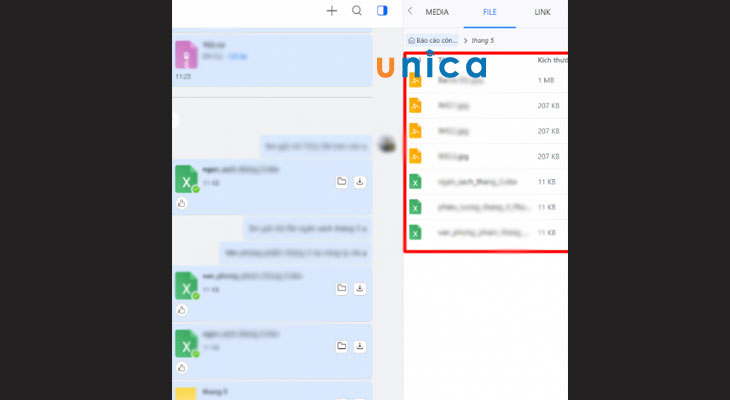730x400 pixels.
Task: Go back using the chevron beside MEDIA
Action: tap(410, 11)
